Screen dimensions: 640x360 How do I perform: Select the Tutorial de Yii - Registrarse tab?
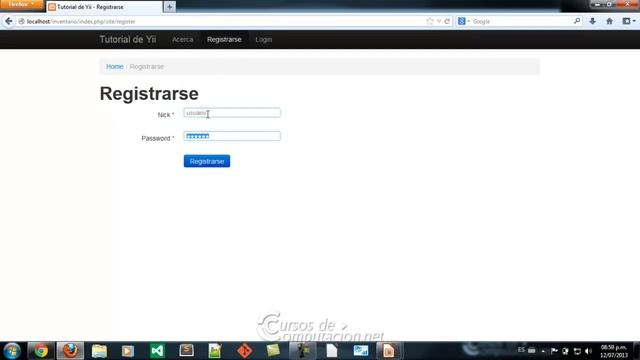click(104, 7)
